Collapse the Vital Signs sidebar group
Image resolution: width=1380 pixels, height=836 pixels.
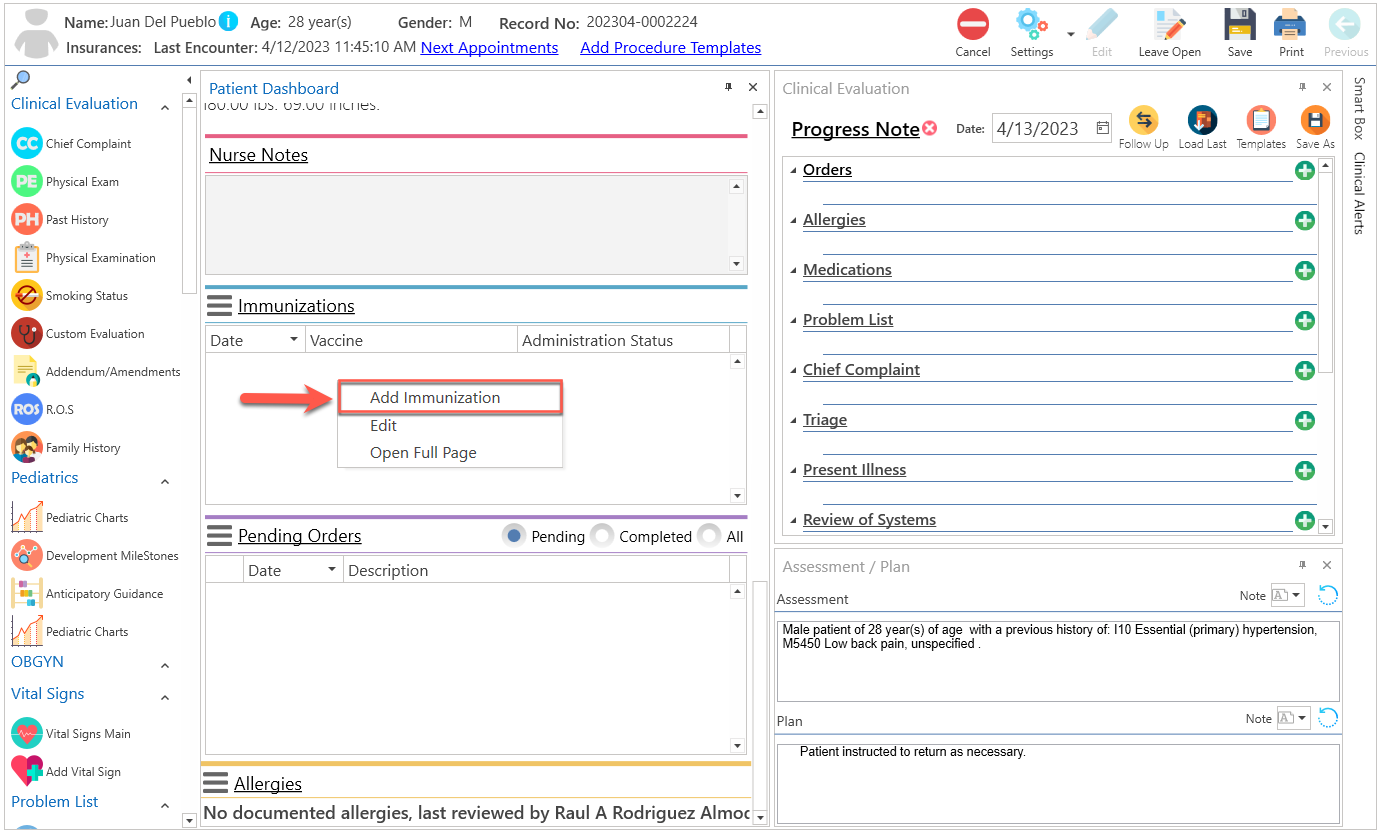[x=165, y=698]
